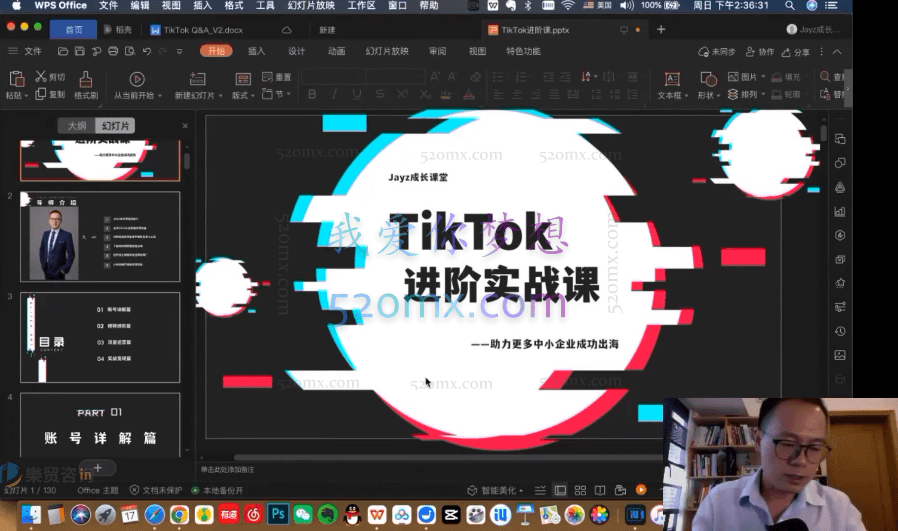The width and height of the screenshot is (898, 531).
Task: Expand the Text Box (文本框) dropdown arrow
Action: click(686, 96)
